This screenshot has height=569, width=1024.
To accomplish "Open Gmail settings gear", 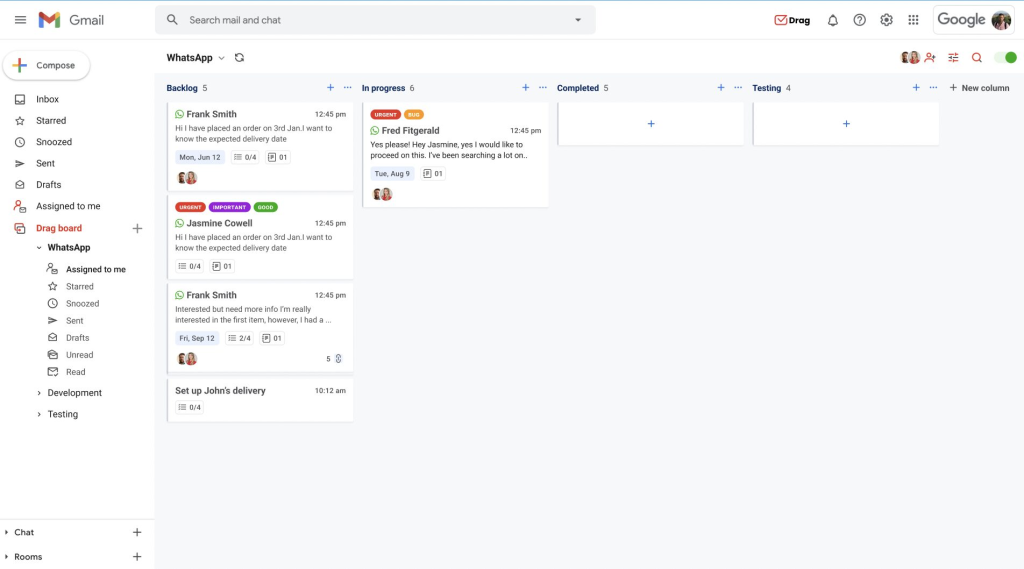I will point(886,20).
